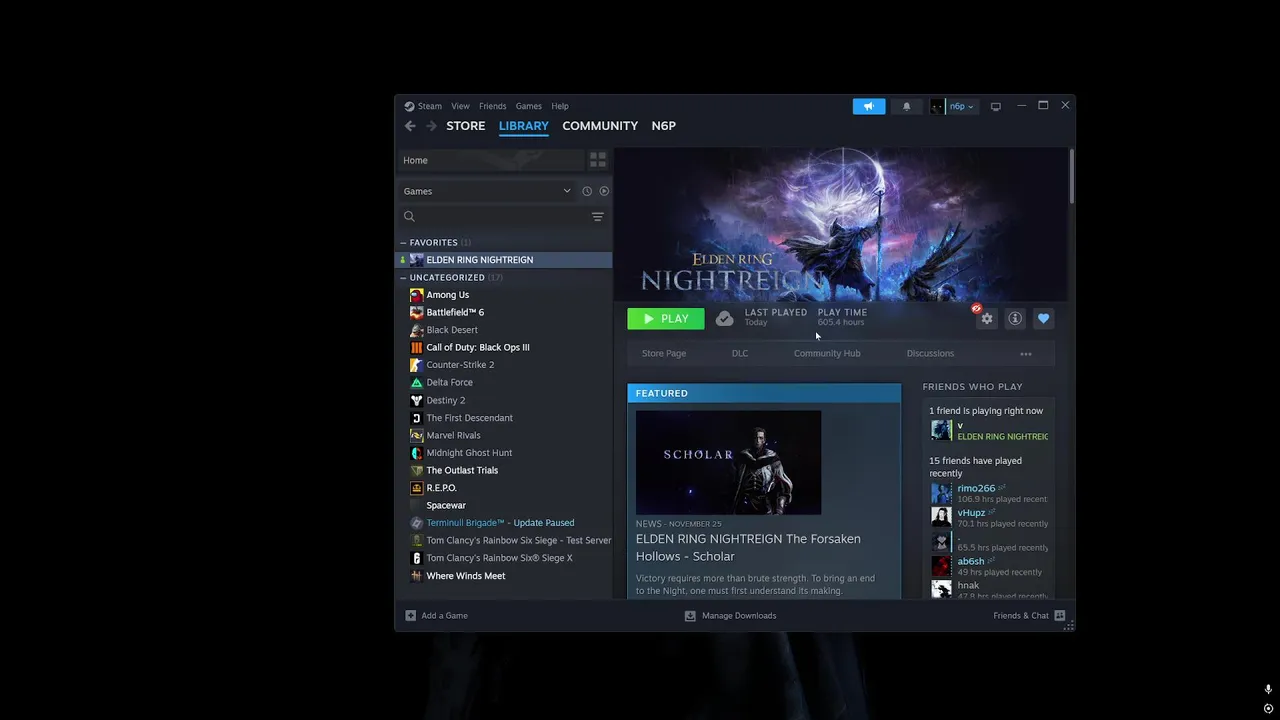The height and width of the screenshot is (720, 1280).
Task: Open the notifications bell
Action: 907,106
